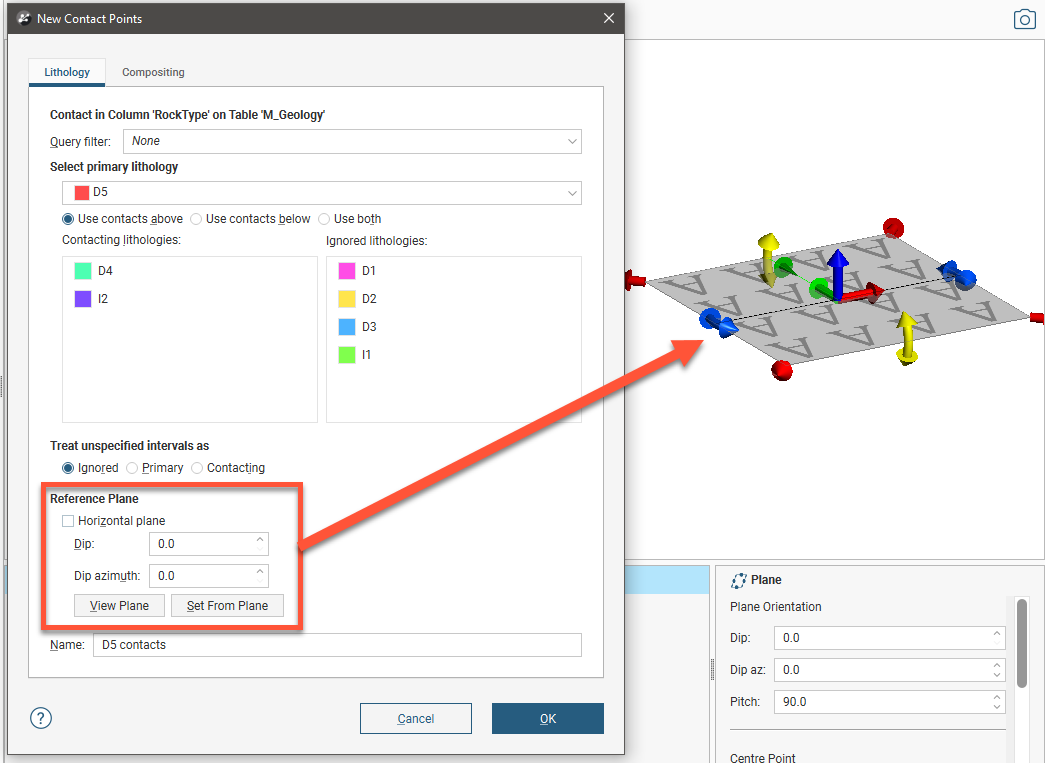Open the Query filter dropdown

[352, 141]
